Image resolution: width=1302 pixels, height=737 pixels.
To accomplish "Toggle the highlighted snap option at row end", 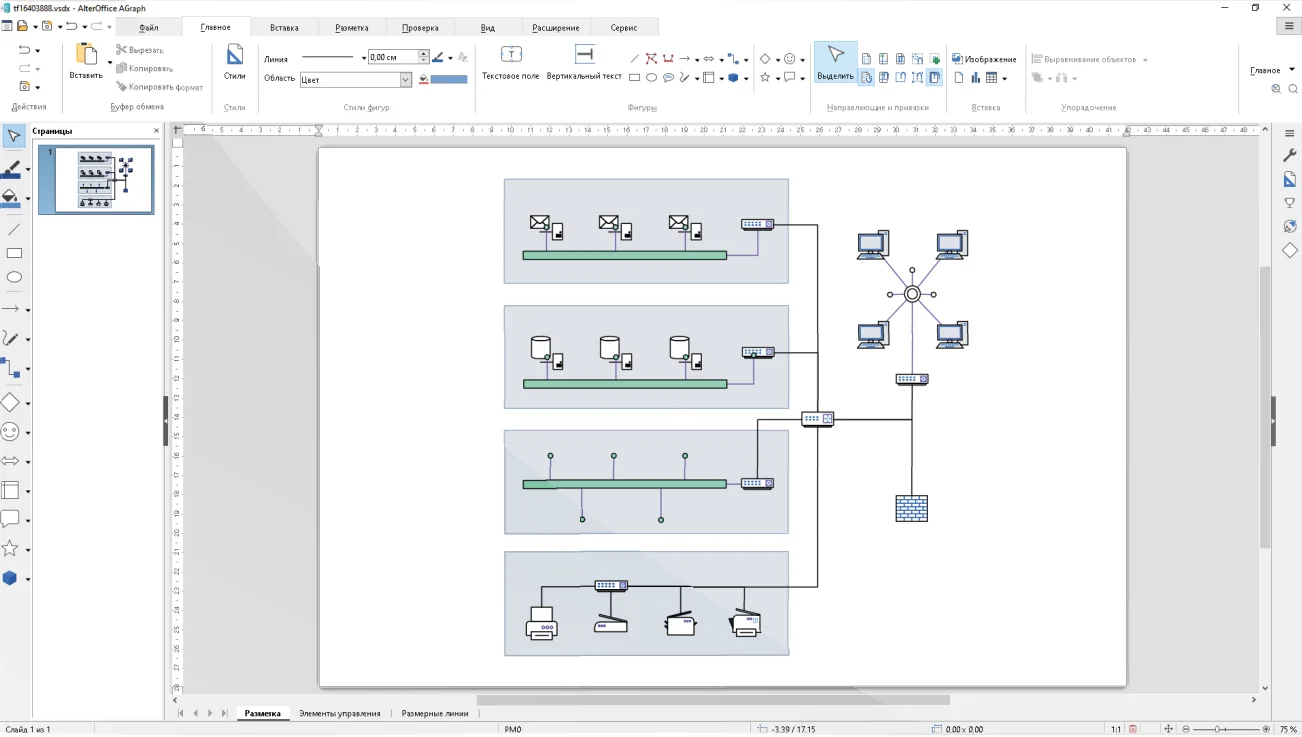I will [x=935, y=77].
